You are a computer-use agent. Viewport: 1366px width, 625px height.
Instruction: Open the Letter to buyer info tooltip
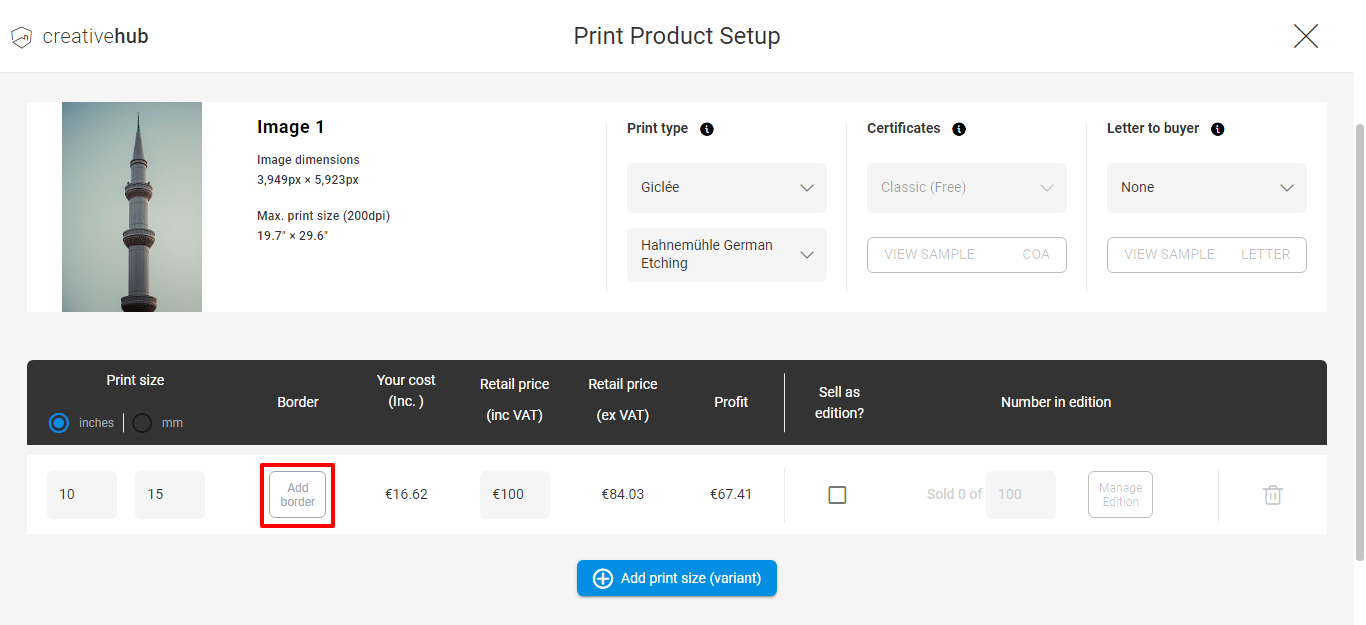click(1217, 128)
